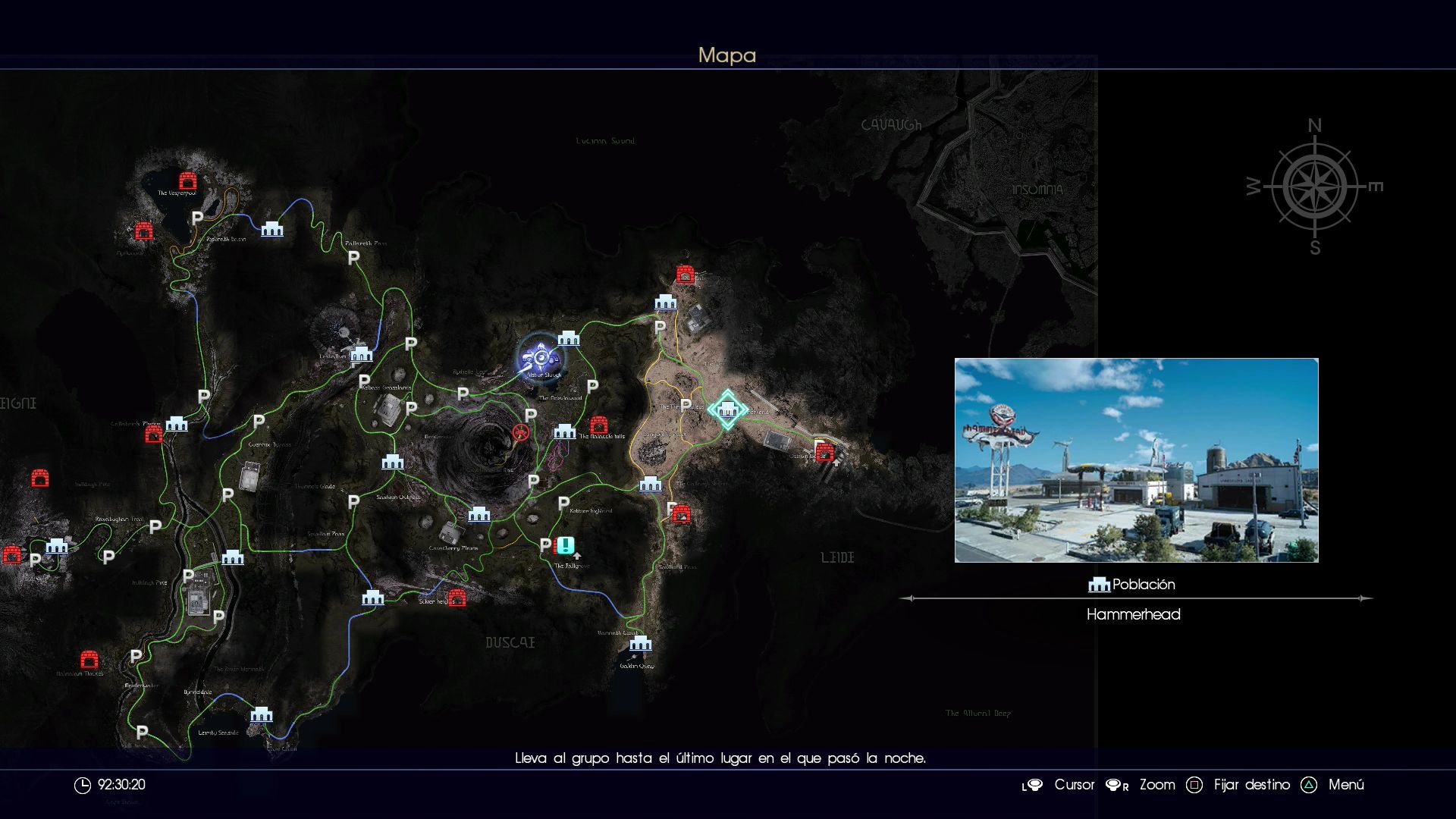Viewport: 1456px width, 819px height.
Task: Open the Hammerhead preview image
Action: point(1136,460)
